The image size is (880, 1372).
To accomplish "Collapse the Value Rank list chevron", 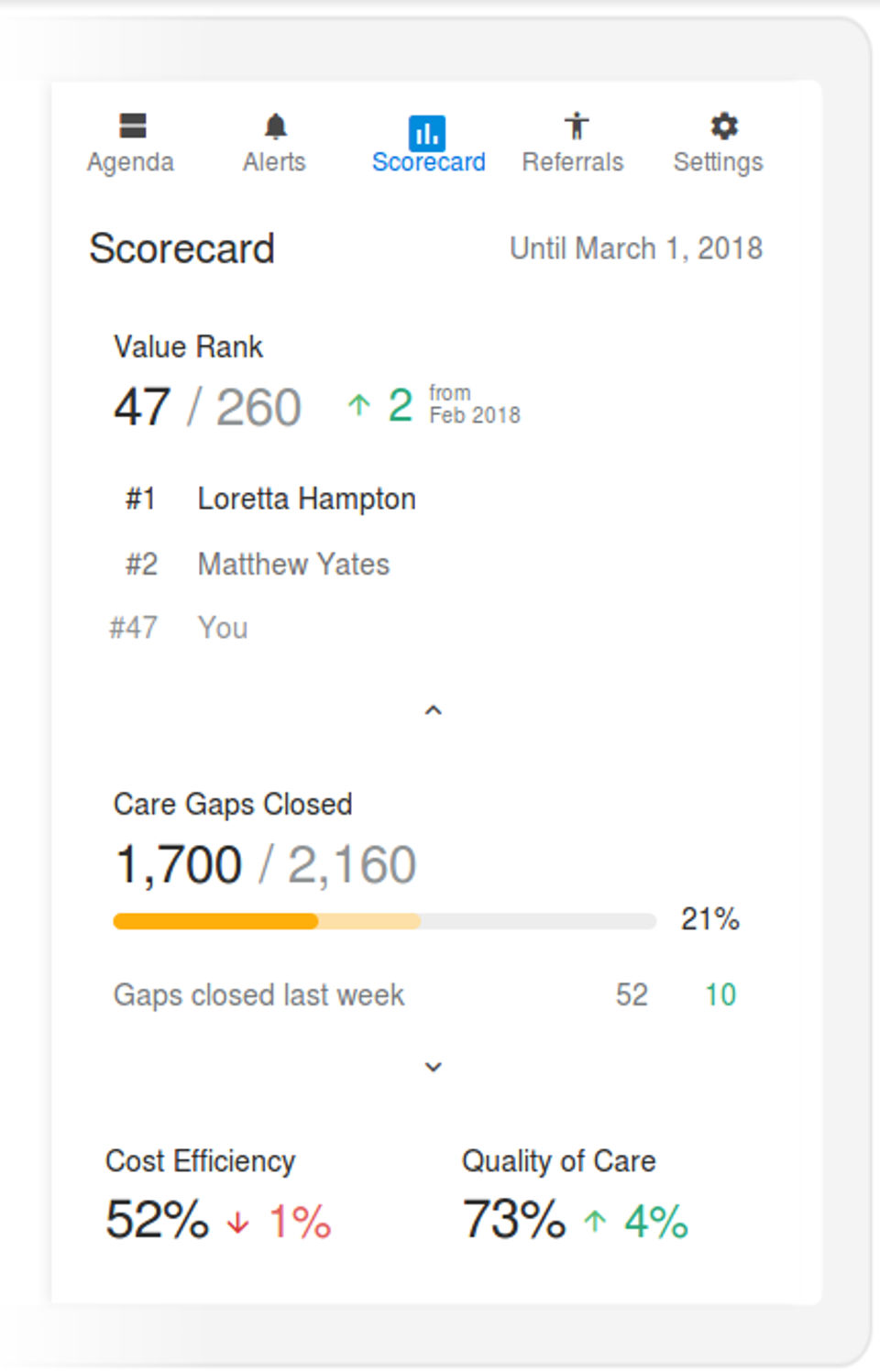I will (434, 710).
